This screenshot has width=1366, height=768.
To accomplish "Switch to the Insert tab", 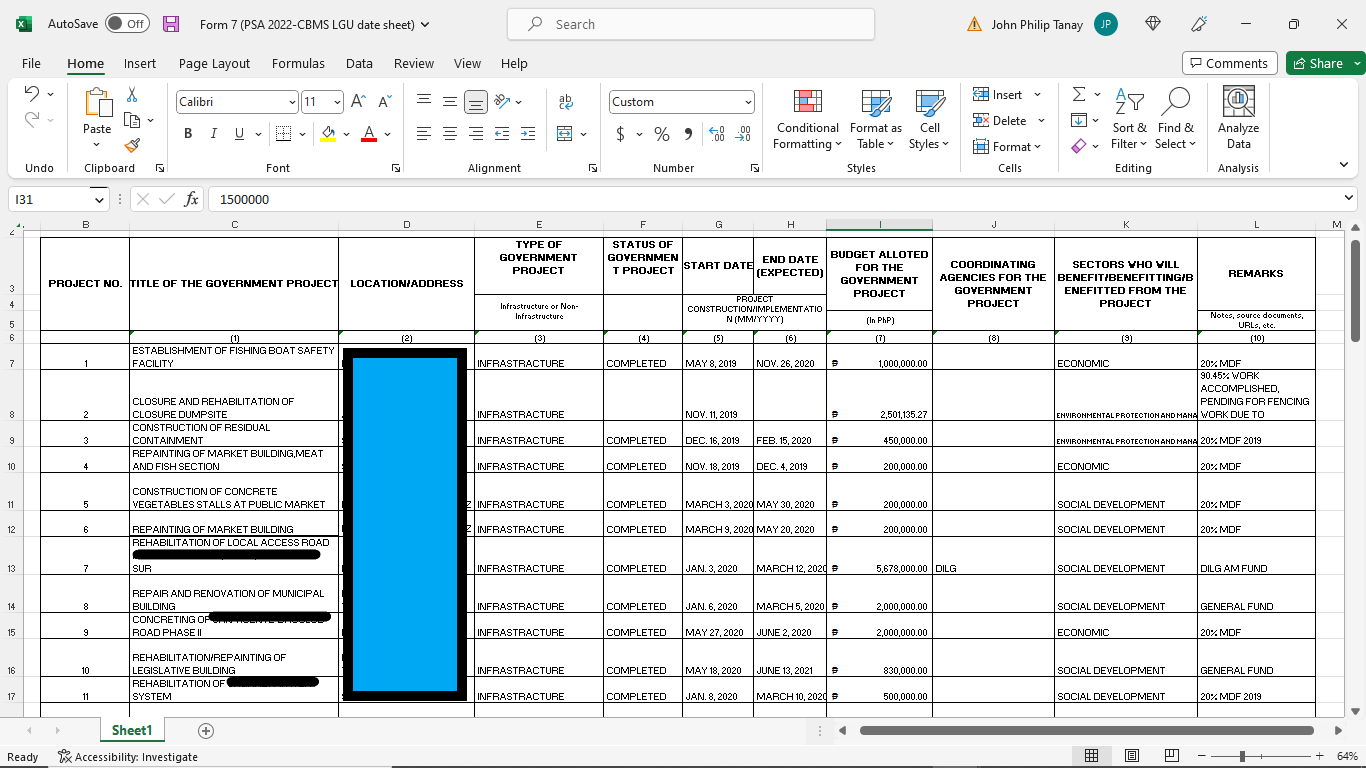I will pos(140,63).
